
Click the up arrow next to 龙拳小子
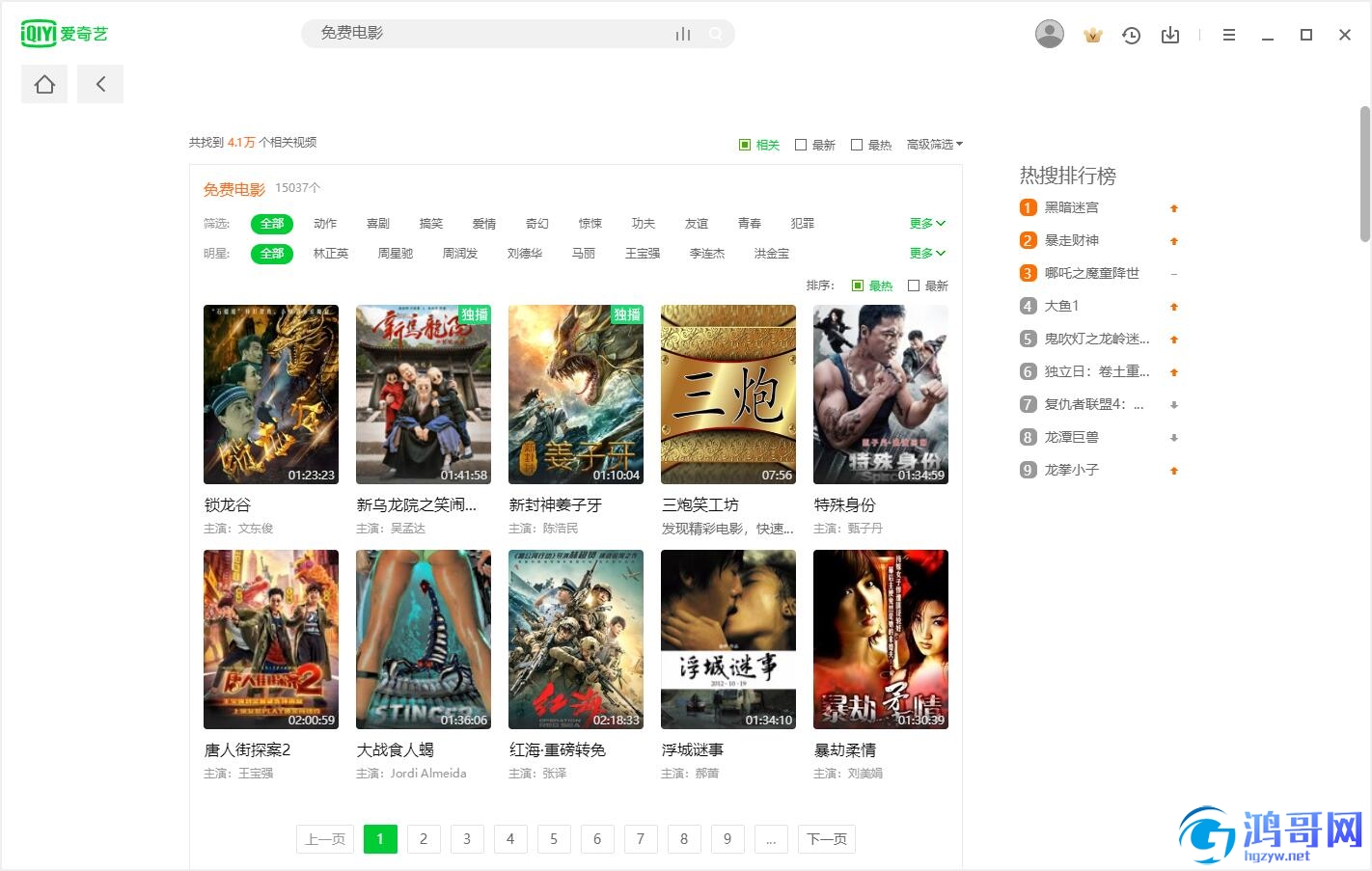(1174, 471)
